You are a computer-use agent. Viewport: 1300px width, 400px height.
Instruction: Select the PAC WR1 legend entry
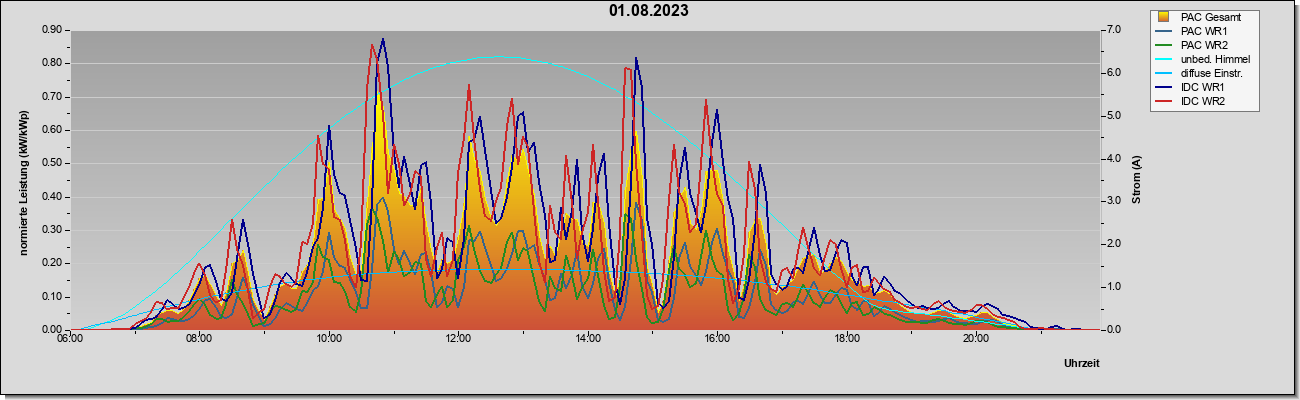1204,31
